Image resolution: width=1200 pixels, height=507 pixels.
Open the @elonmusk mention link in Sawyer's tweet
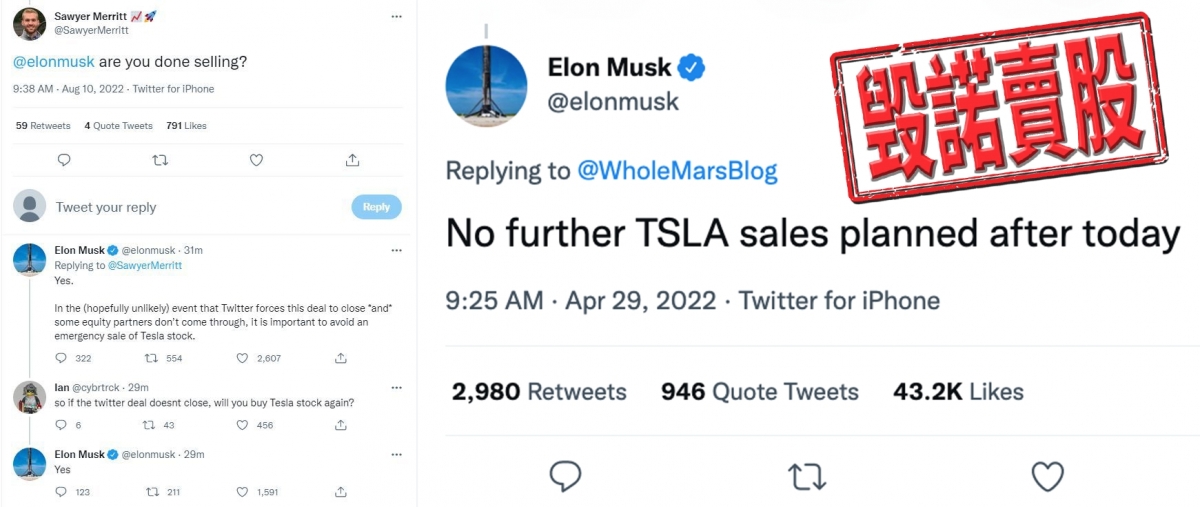point(54,62)
